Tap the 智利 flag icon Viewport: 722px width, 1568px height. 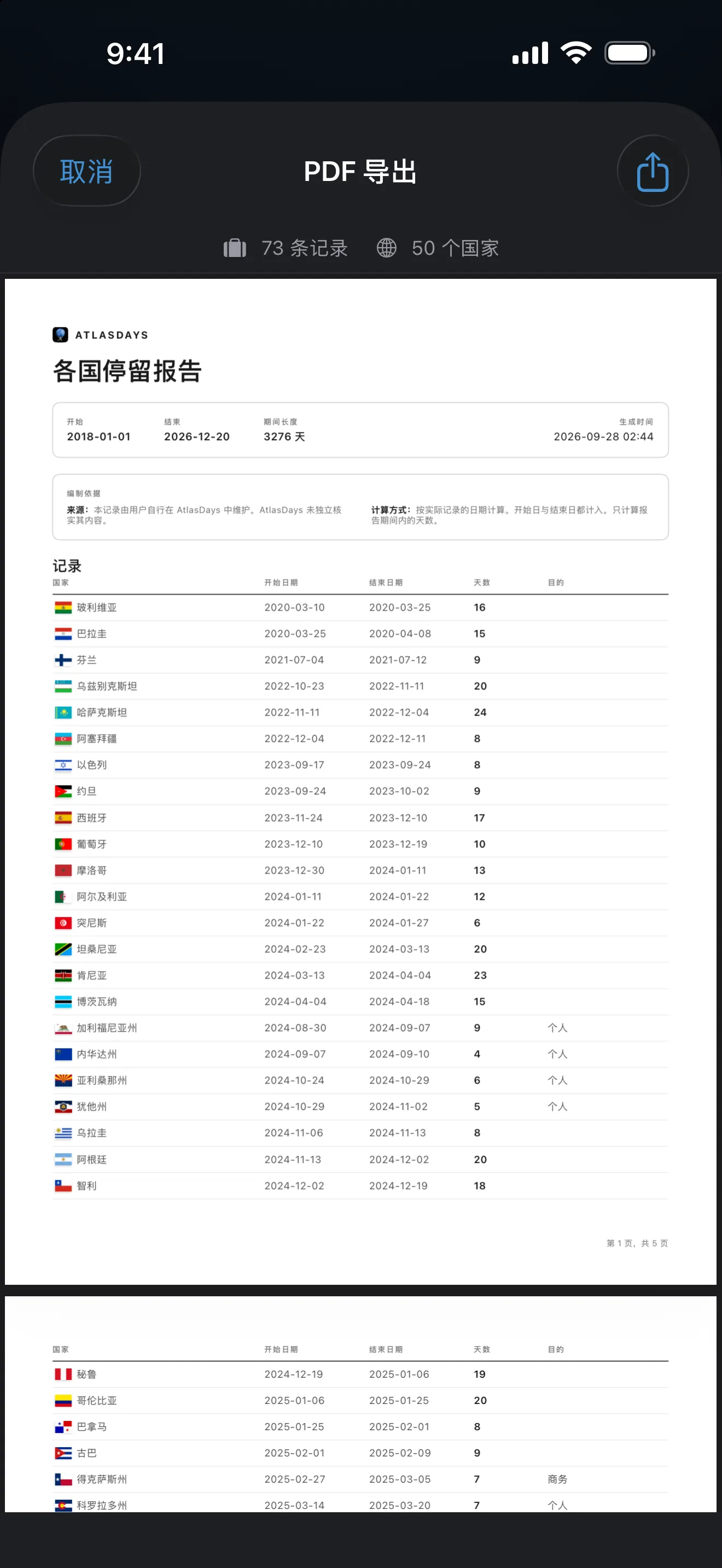tap(63, 1186)
